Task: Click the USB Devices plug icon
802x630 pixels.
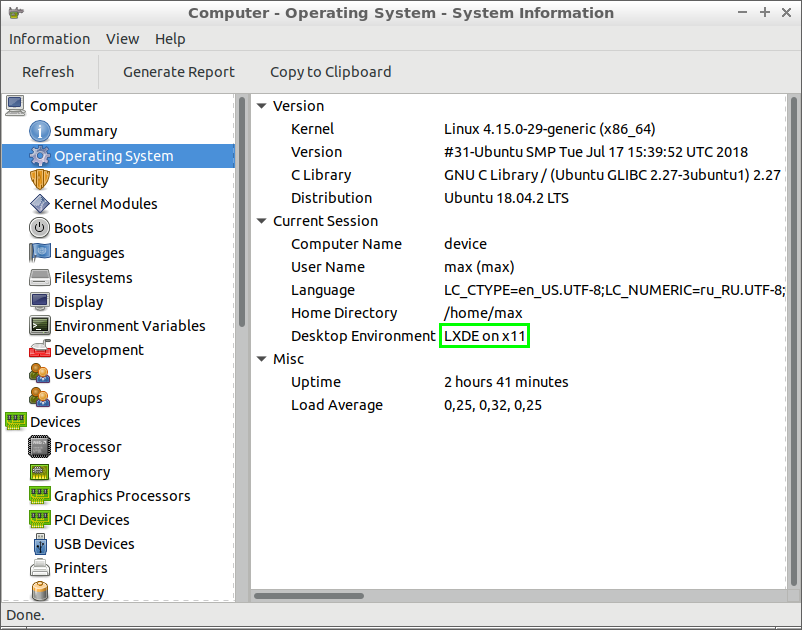Action: tap(40, 544)
